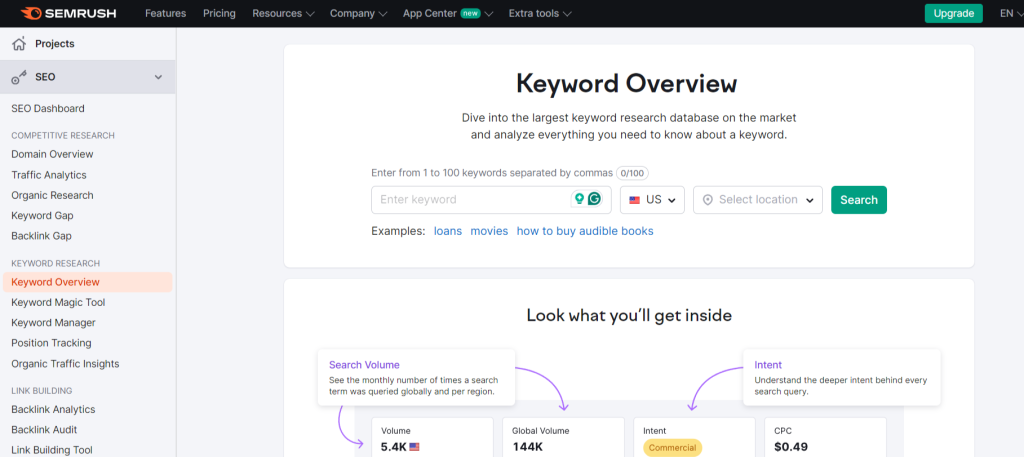Open Keyword Magic Tool
The width and height of the screenshot is (1024, 457).
pyautogui.click(x=58, y=302)
